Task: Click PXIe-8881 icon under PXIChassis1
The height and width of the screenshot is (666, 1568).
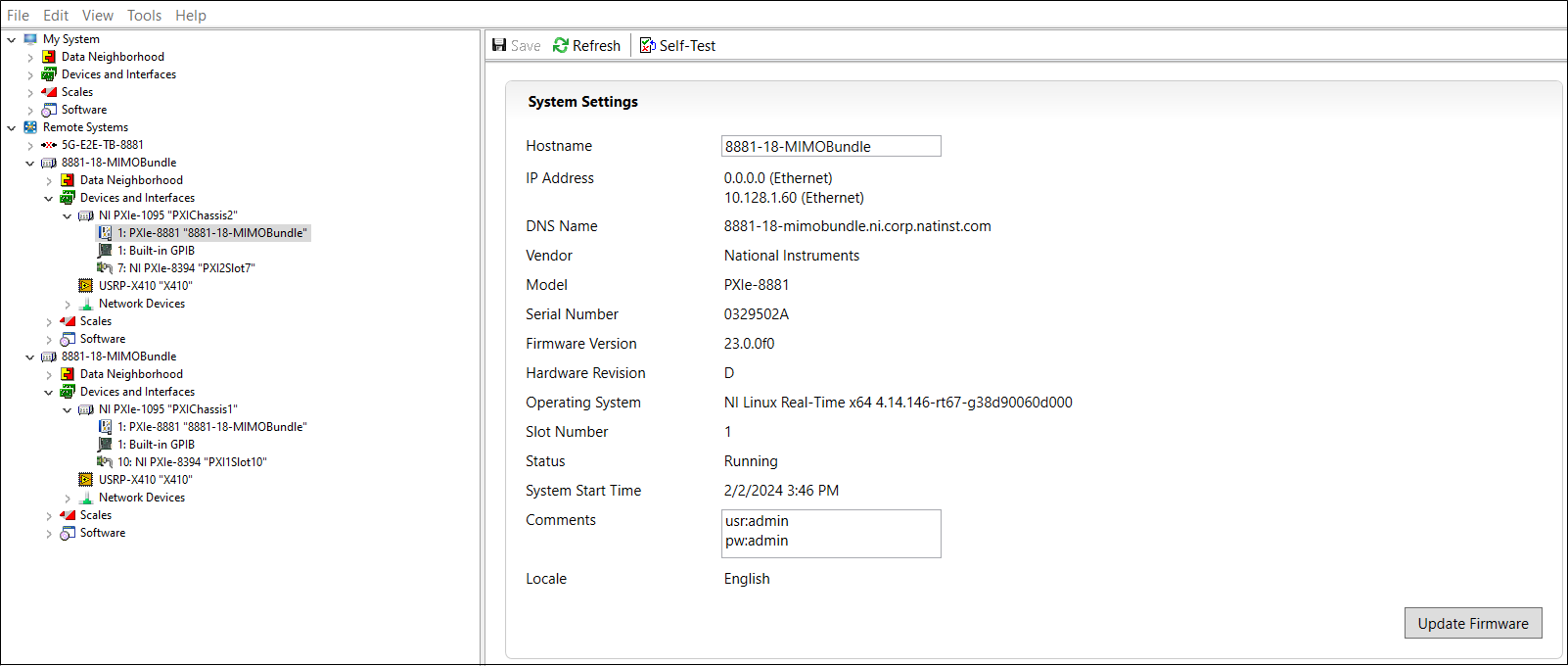Action: point(105,427)
